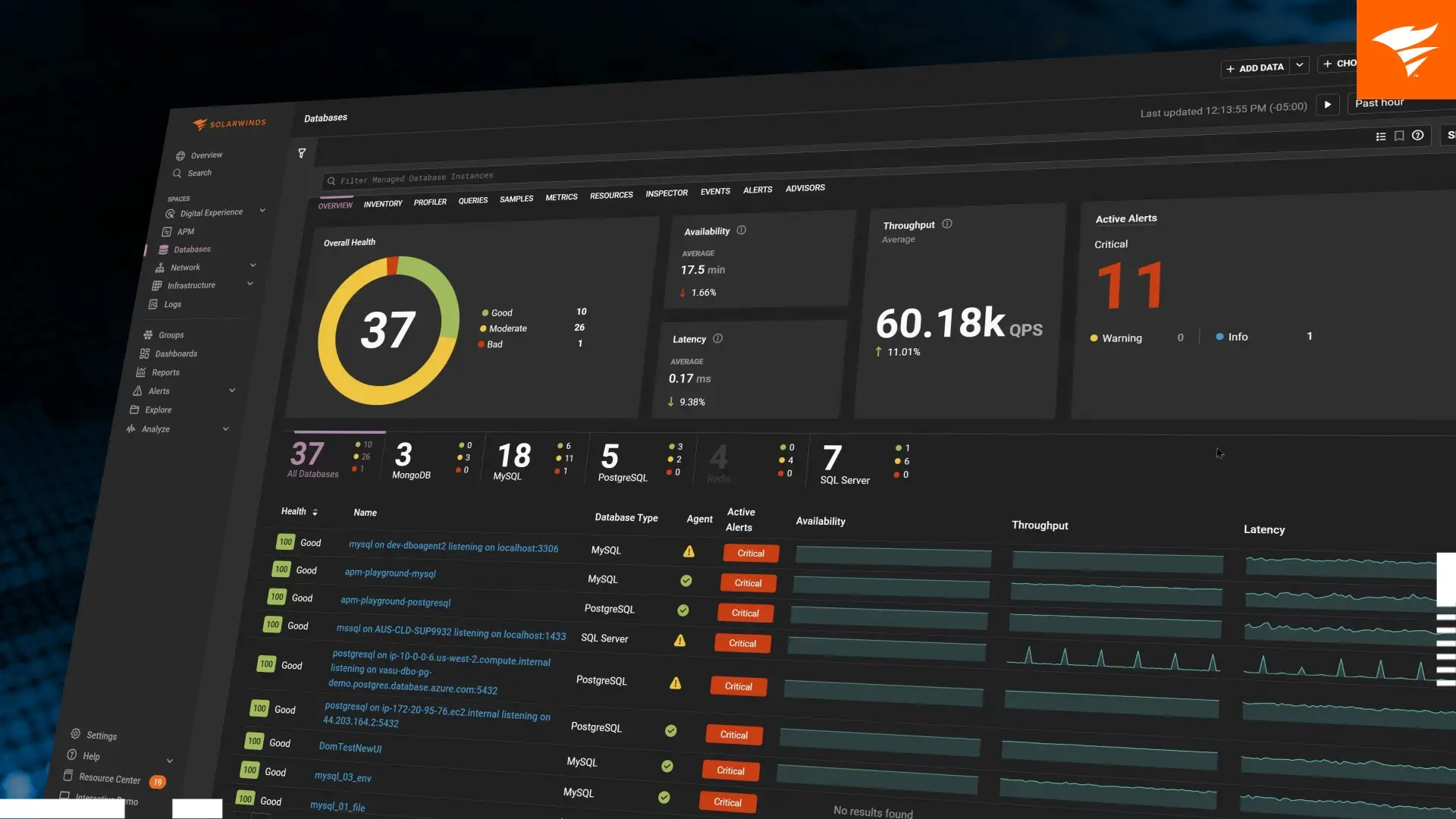Open the Resources tab
The width and height of the screenshot is (1456, 819).
[x=611, y=196]
